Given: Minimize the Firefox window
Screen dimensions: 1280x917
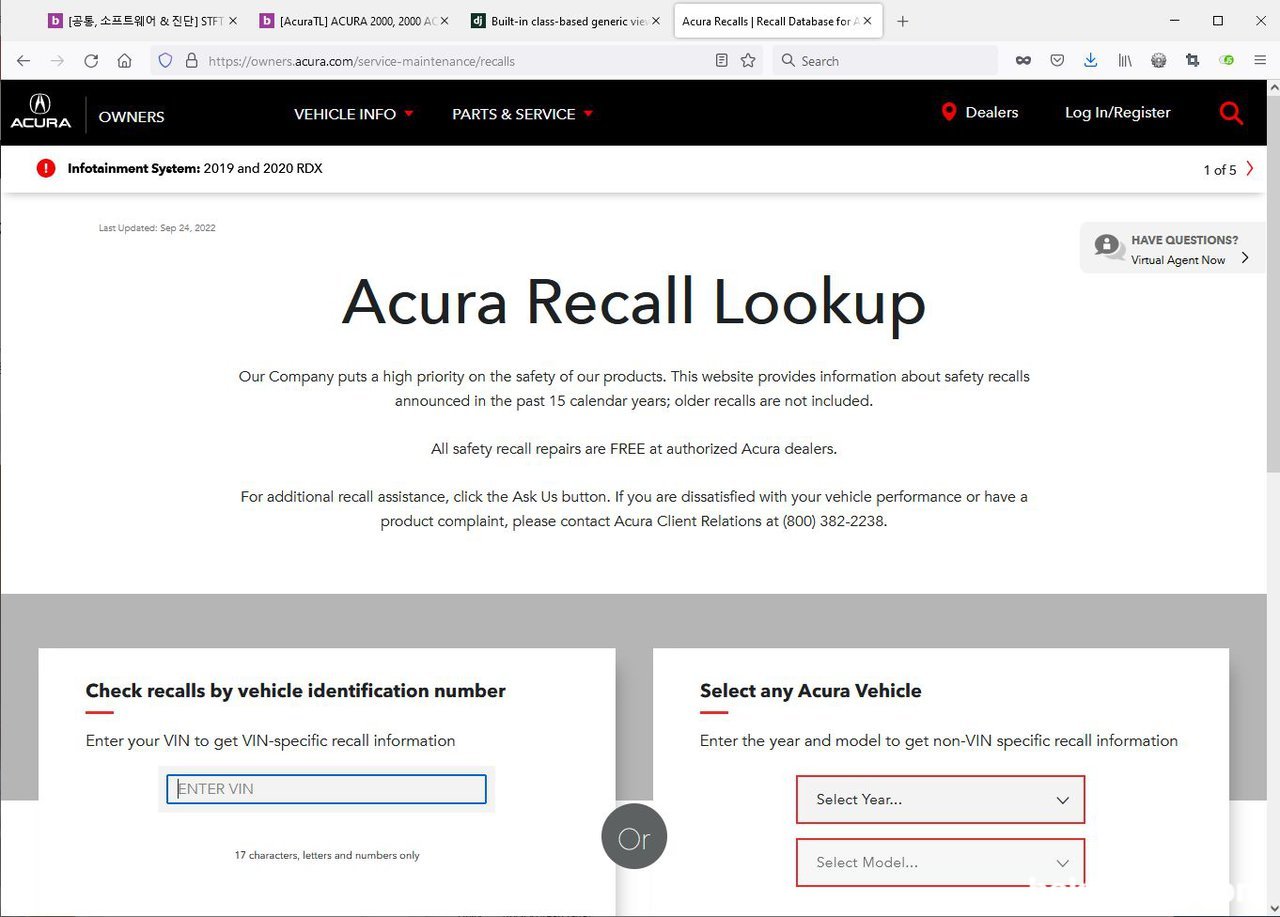Looking at the screenshot, I should tap(1175, 21).
